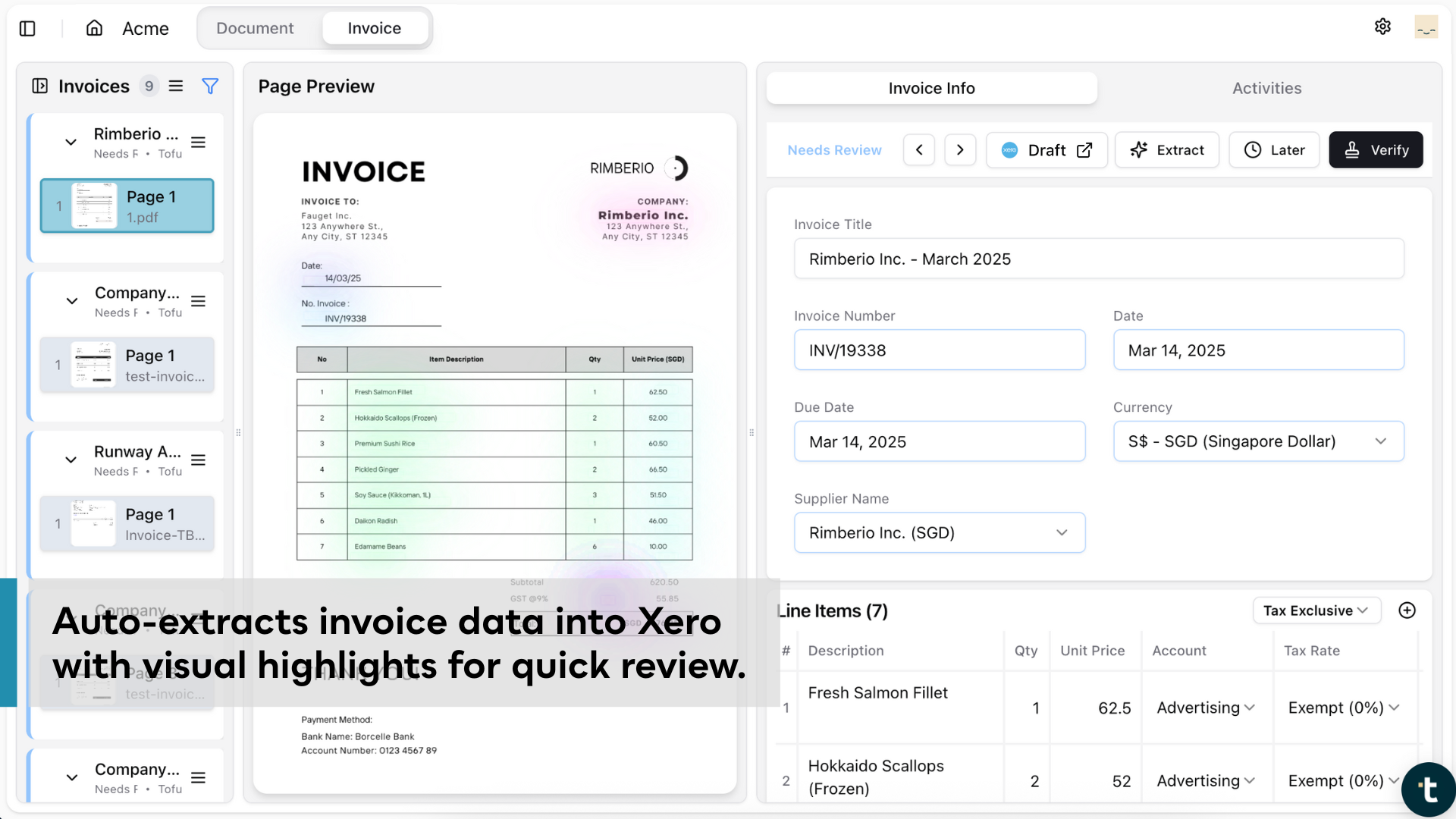Viewport: 1456px width, 819px height.
Task: Open the settings gear icon
Action: tap(1382, 27)
